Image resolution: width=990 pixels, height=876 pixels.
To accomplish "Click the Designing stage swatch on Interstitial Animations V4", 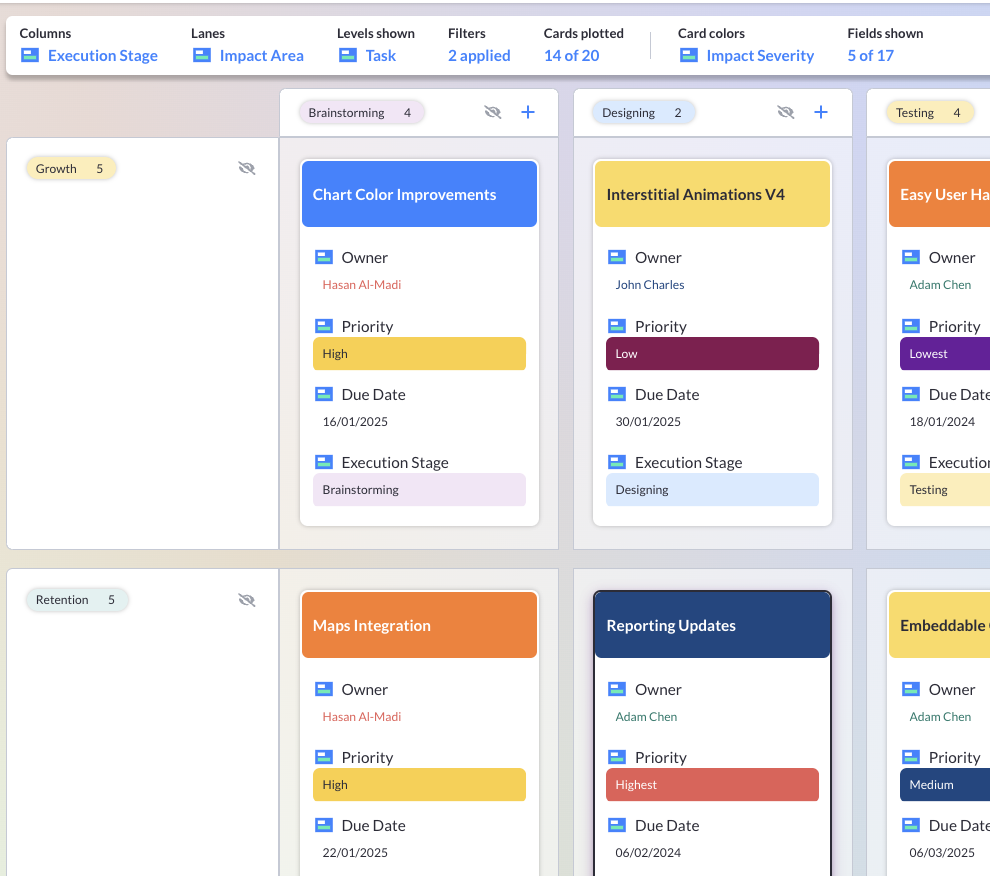I will point(712,489).
